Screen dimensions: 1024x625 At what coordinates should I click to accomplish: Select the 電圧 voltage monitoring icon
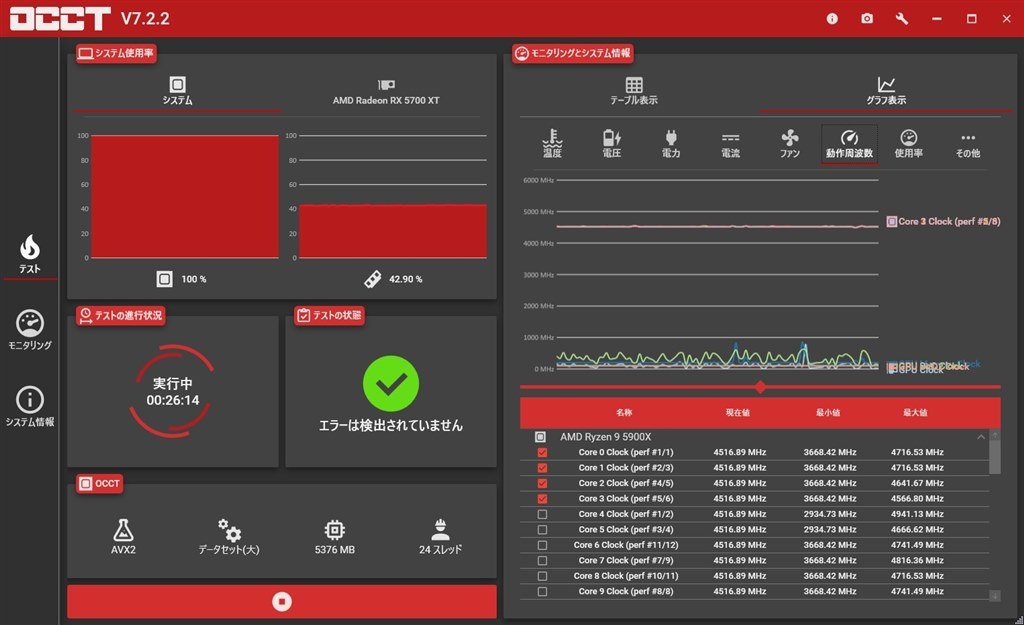[611, 143]
